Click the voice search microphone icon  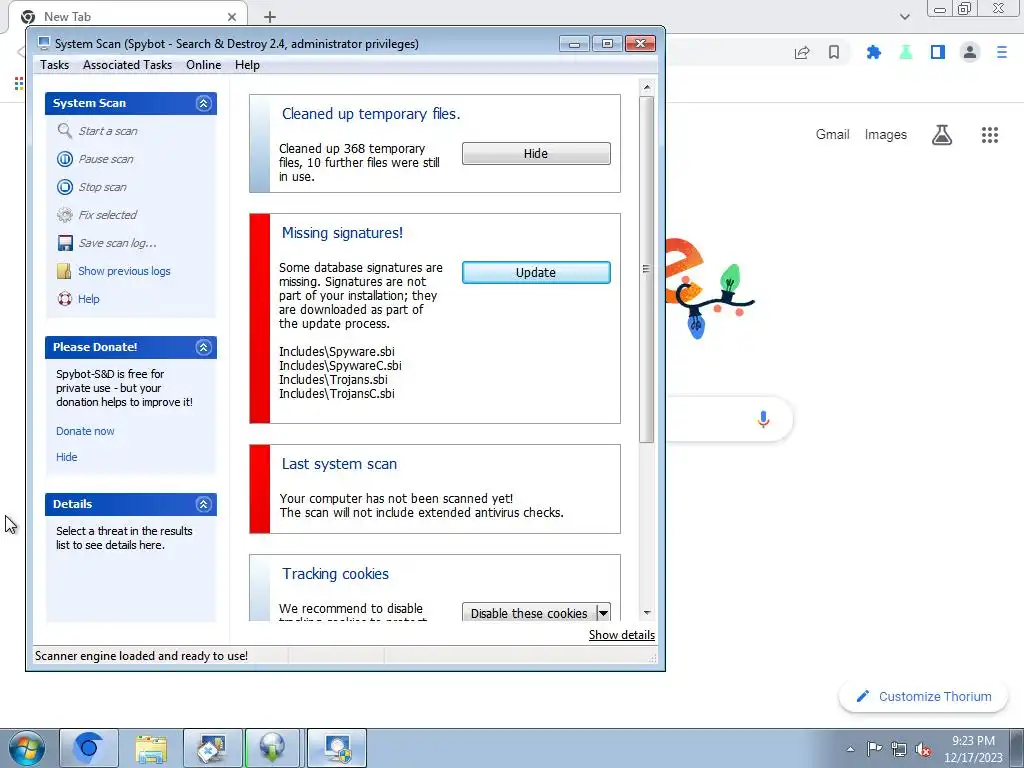pos(763,419)
